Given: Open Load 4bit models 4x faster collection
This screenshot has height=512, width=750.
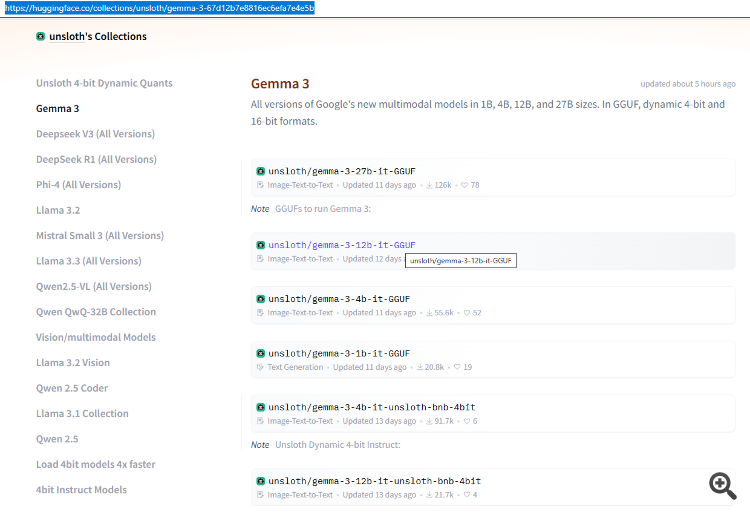Looking at the screenshot, I should [x=96, y=464].
